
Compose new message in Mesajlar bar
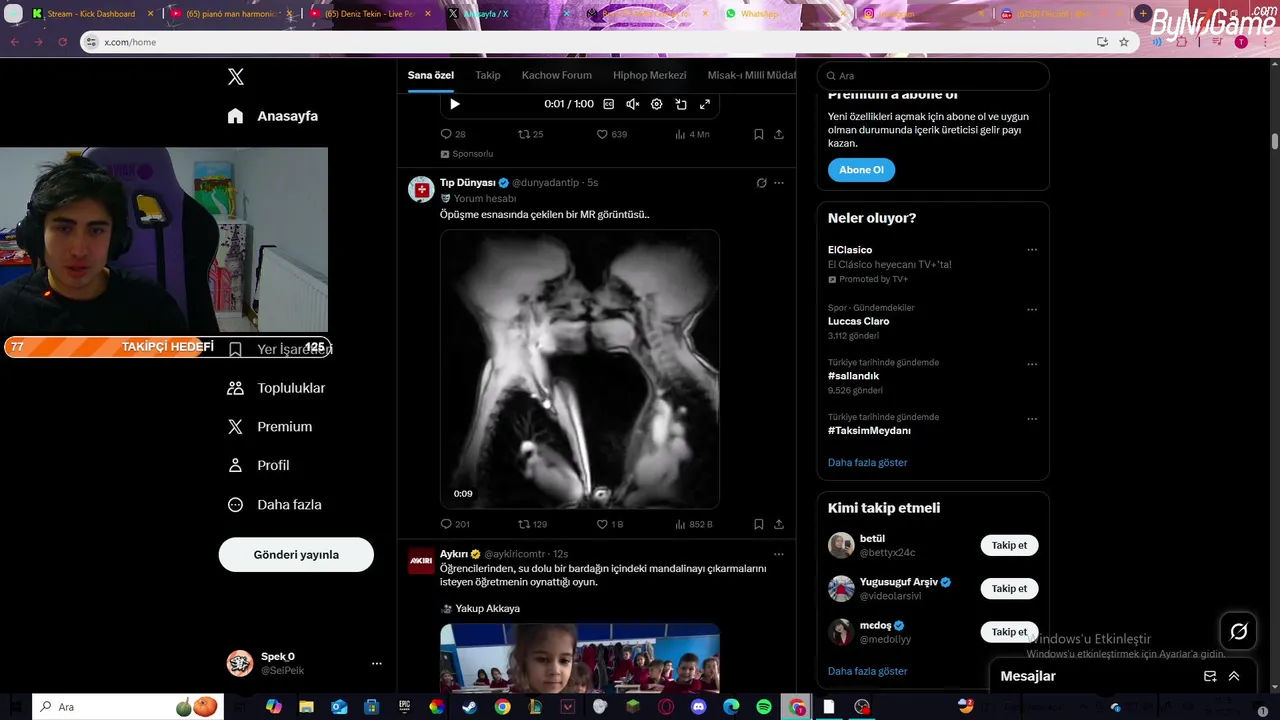click(1210, 677)
